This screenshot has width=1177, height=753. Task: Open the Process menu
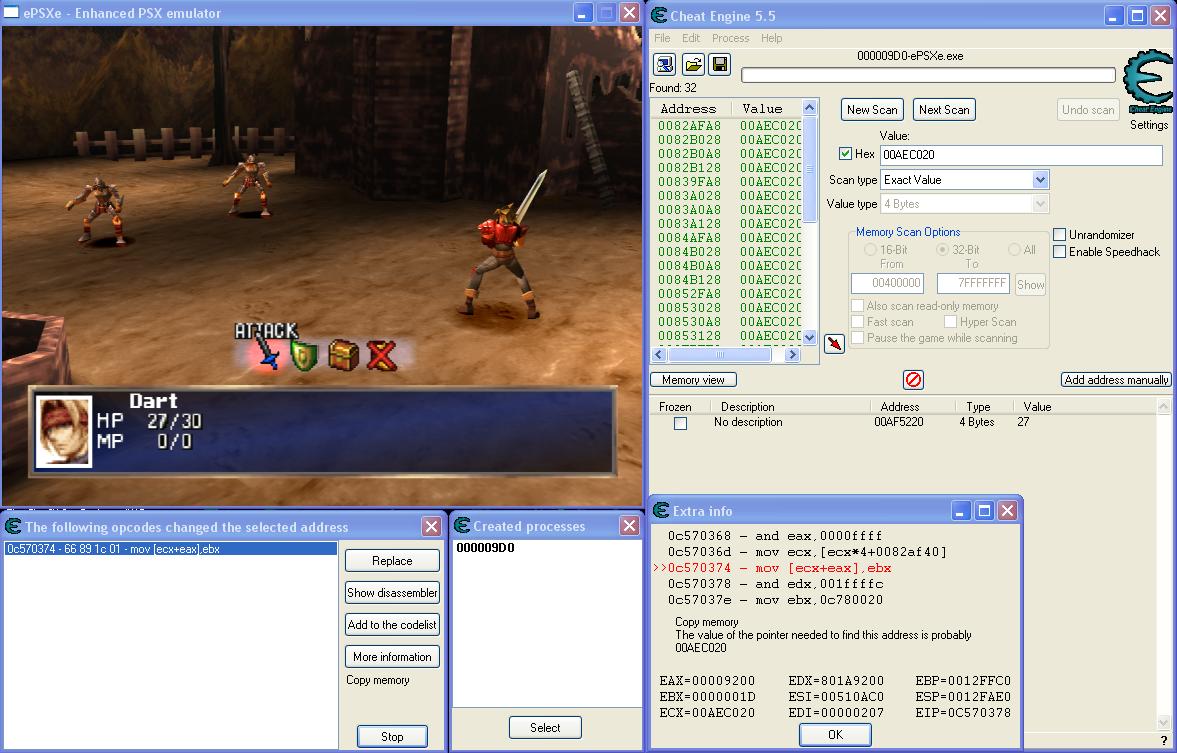[x=730, y=38]
